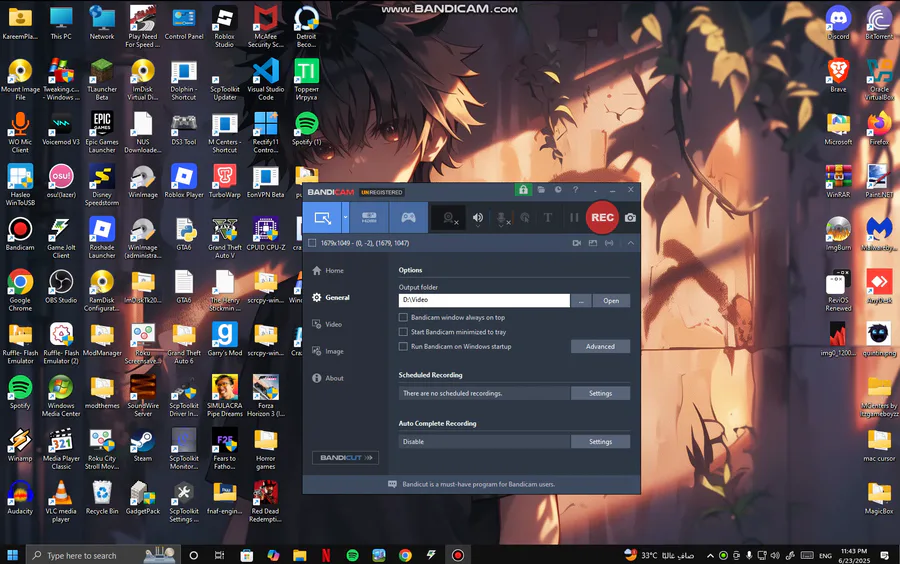
Task: Open the Windows Start menu
Action: (x=13, y=555)
